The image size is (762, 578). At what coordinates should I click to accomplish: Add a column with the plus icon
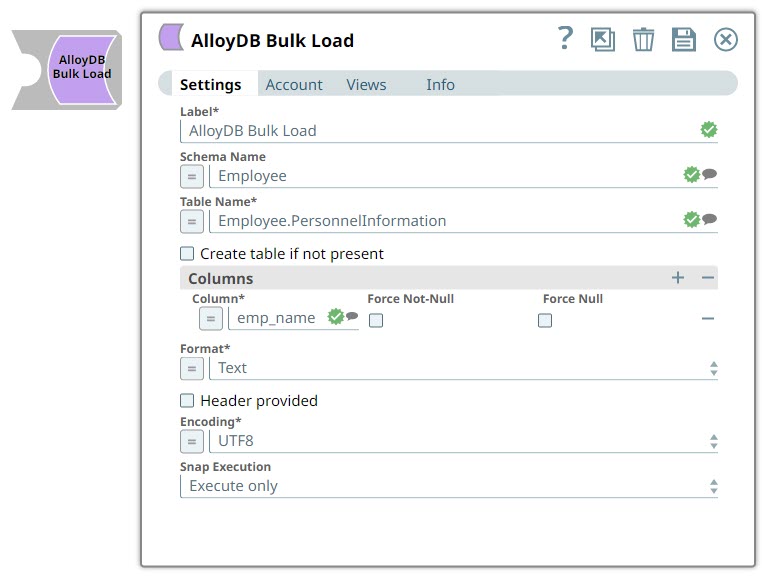pyautogui.click(x=678, y=278)
